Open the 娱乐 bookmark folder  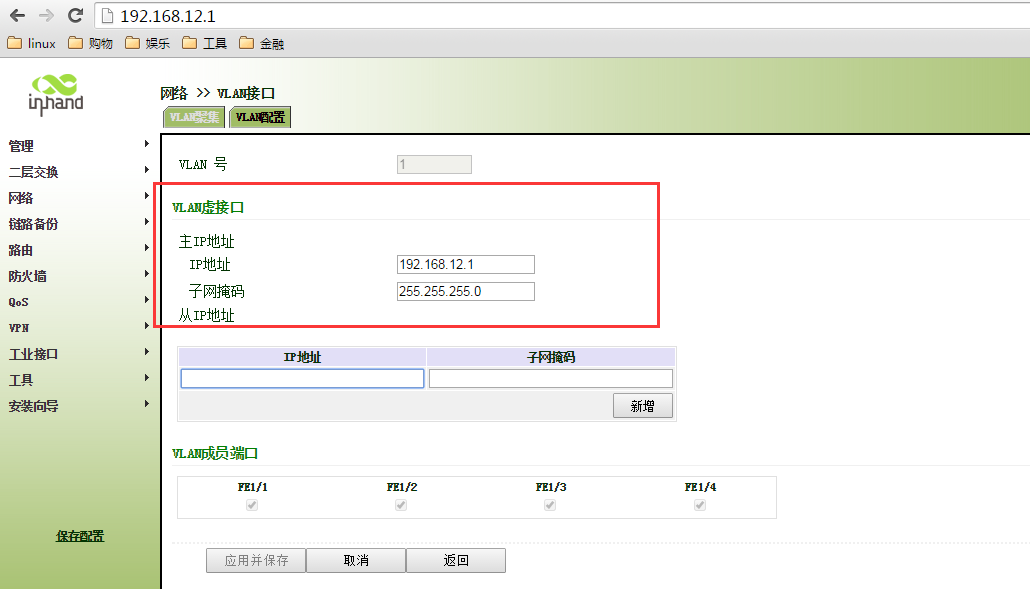click(147, 43)
